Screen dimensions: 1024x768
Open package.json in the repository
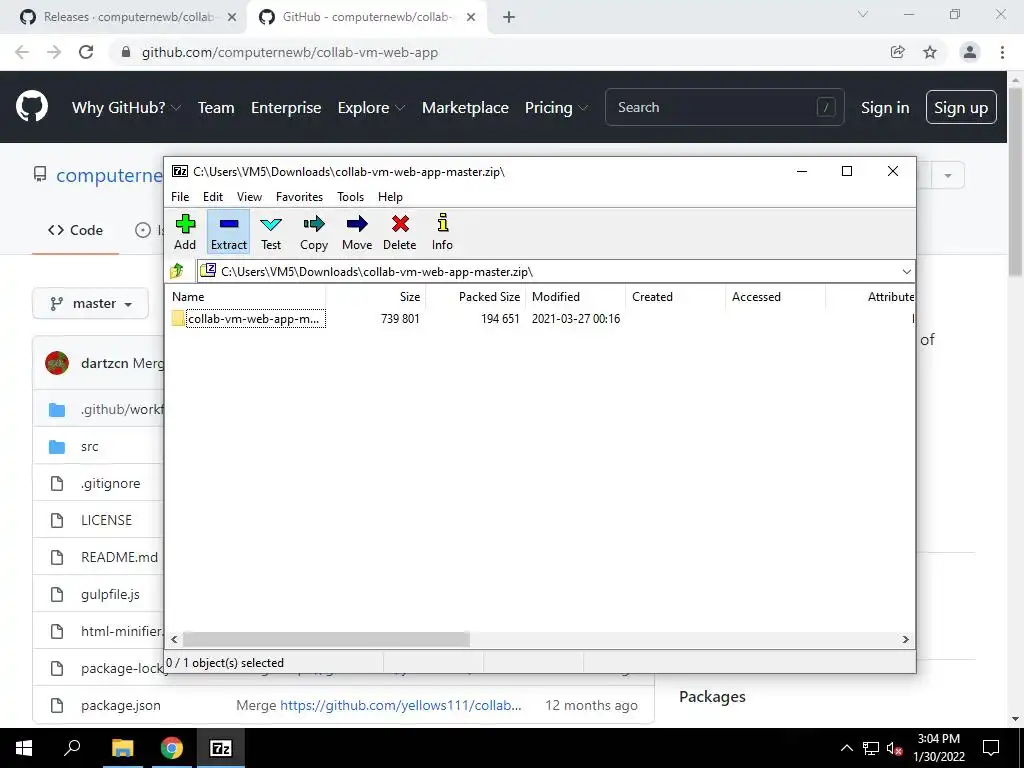pyautogui.click(x=121, y=705)
